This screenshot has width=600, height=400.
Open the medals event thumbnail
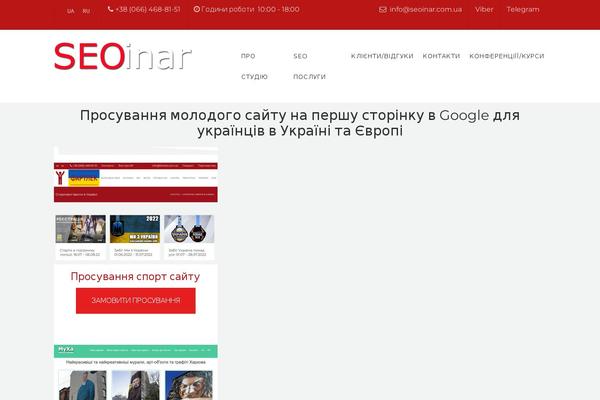189,229
